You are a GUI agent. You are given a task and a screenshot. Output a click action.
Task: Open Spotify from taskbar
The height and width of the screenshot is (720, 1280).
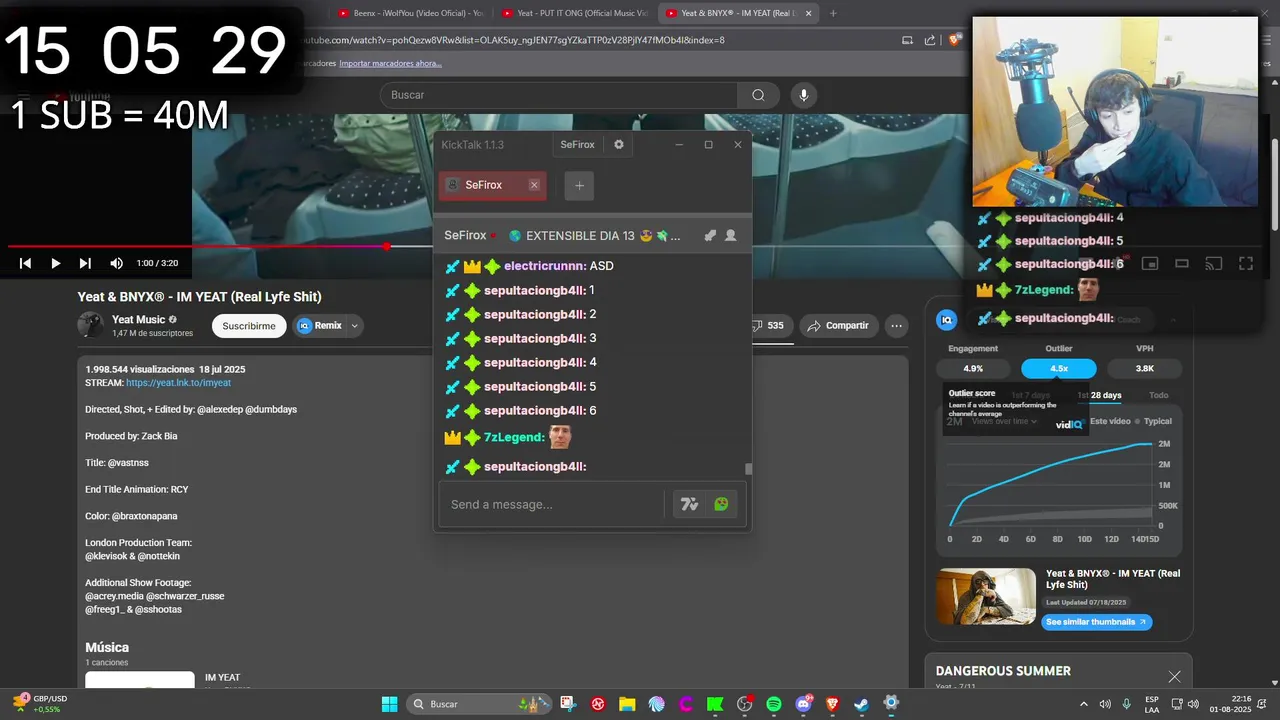(x=774, y=704)
